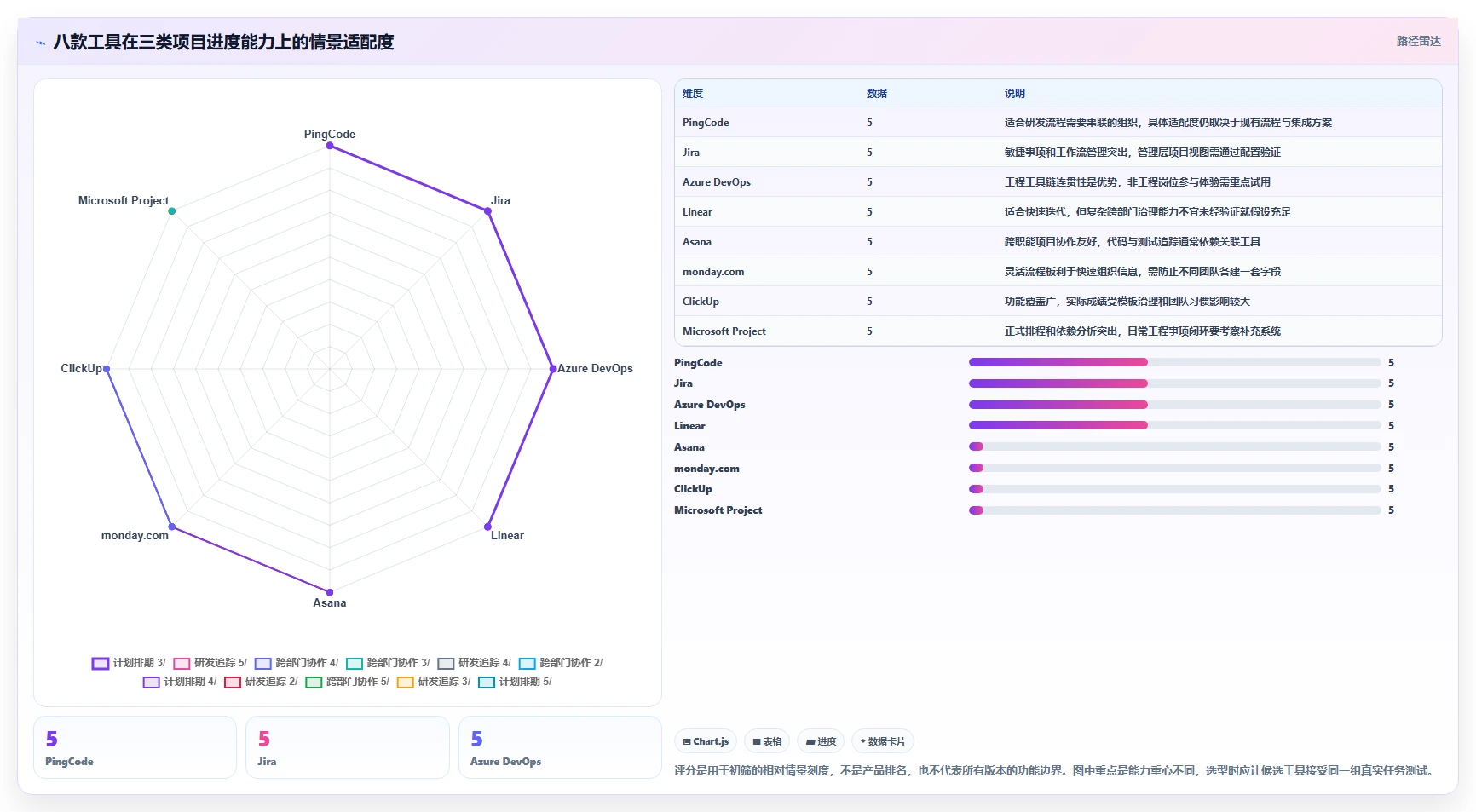Click the Jira data point on radar
1476x812 pixels.
pyautogui.click(x=488, y=211)
